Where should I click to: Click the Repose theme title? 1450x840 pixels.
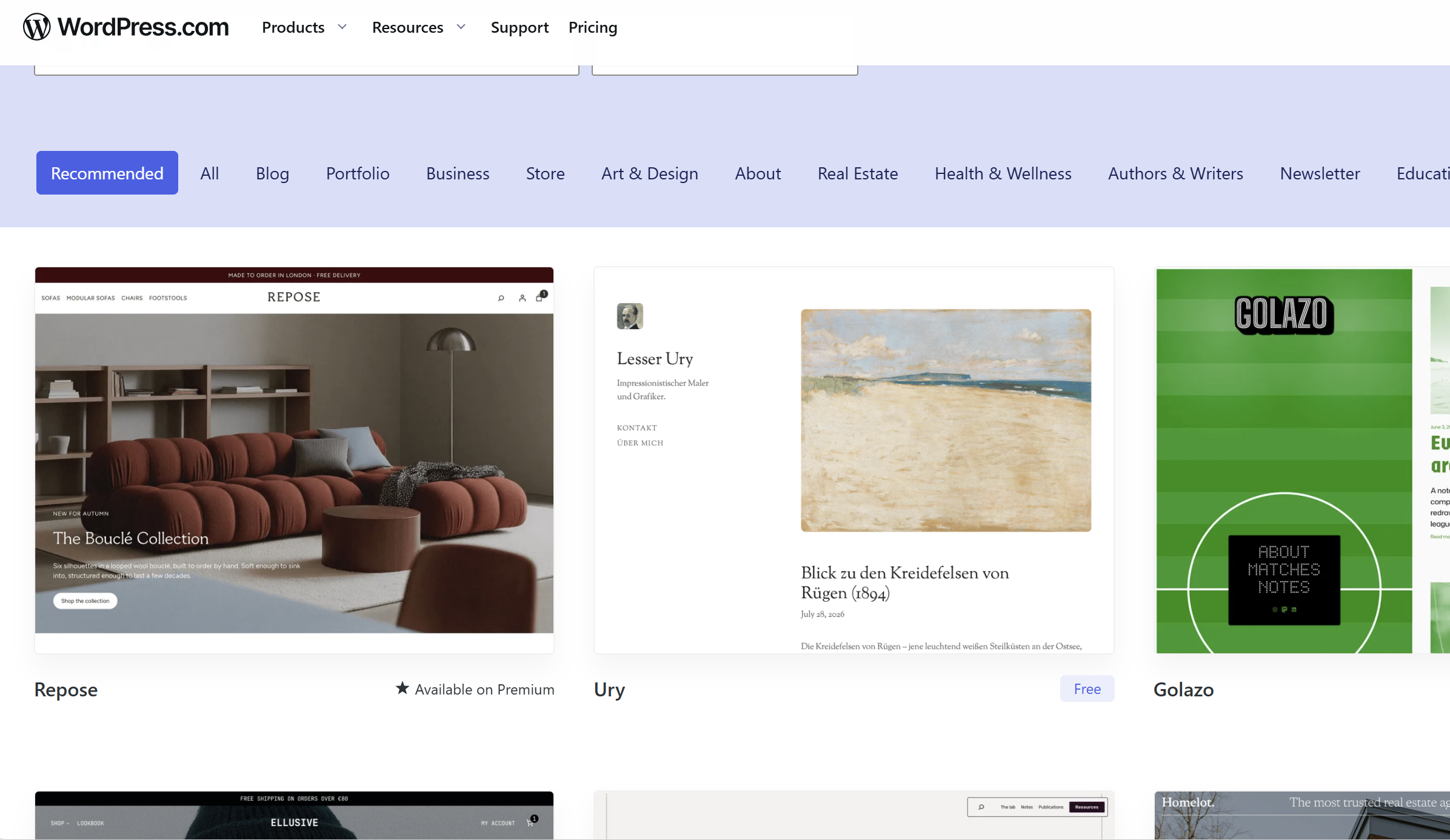tap(66, 689)
